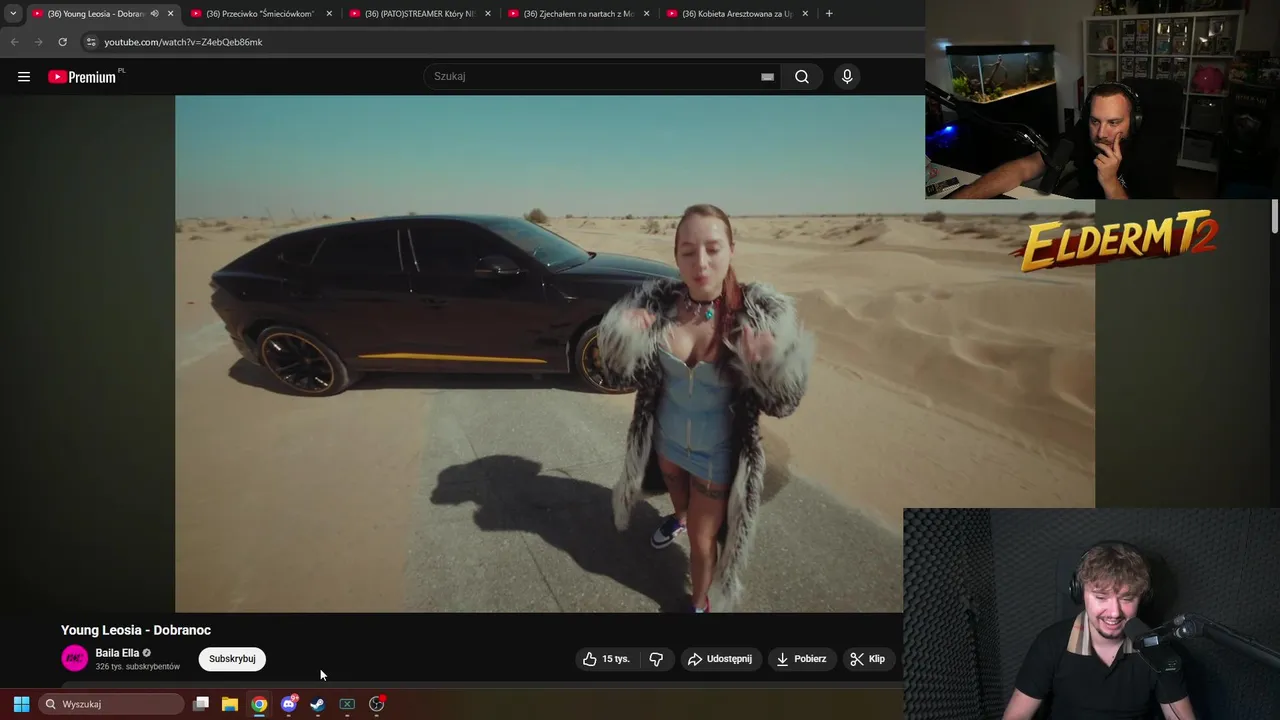Switch to Kobieta Aresztowana tab

pyautogui.click(x=737, y=14)
